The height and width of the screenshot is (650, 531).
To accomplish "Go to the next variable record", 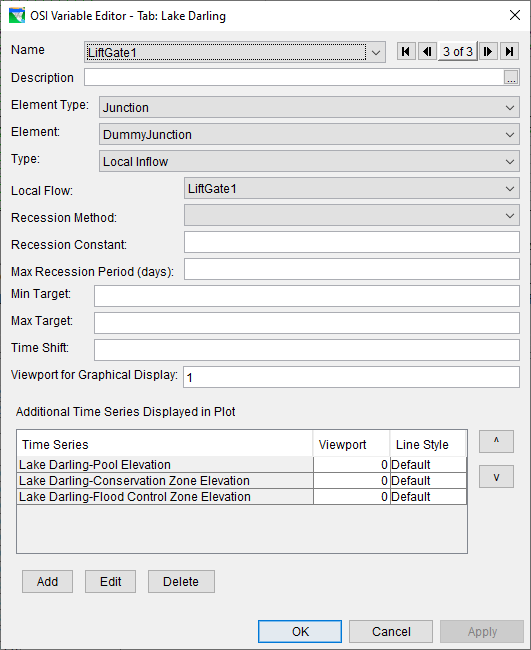I will point(488,52).
